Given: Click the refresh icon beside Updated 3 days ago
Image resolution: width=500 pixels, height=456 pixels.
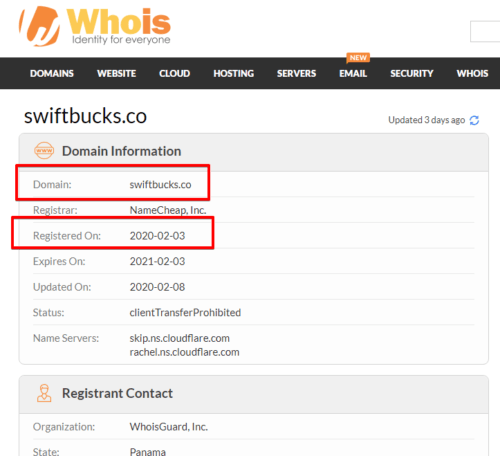Looking at the screenshot, I should click(x=474, y=120).
